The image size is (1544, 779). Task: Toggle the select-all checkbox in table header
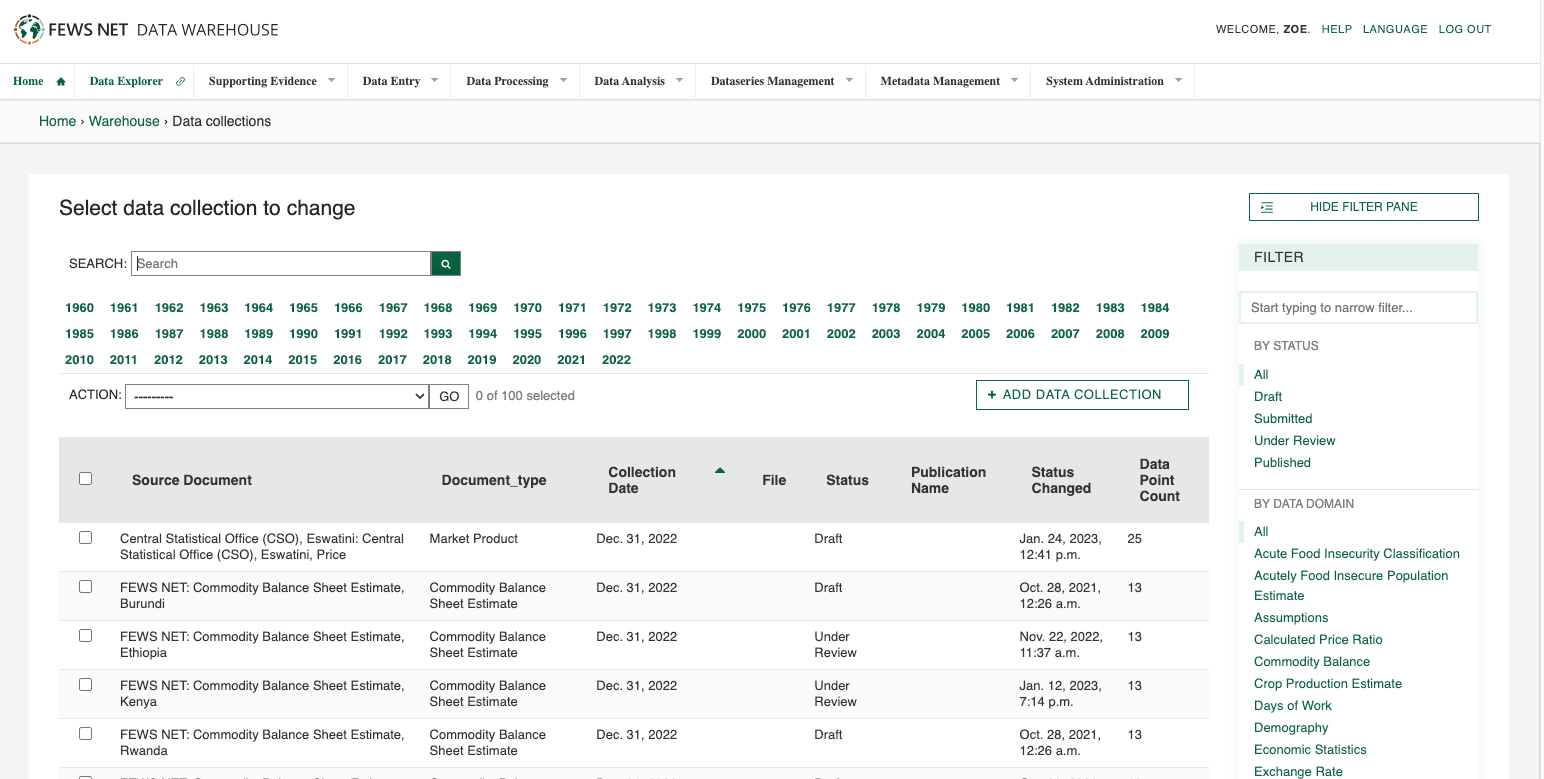pos(85,479)
